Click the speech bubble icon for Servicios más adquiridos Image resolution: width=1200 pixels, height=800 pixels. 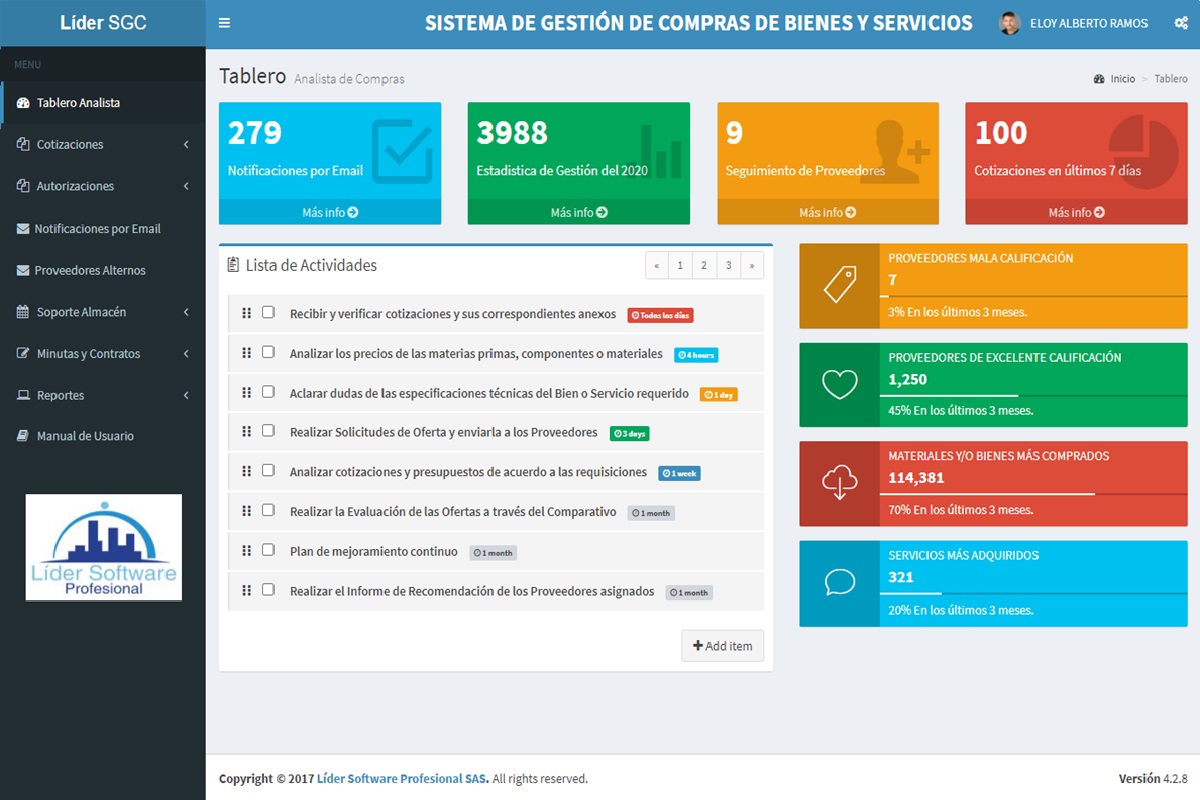click(839, 583)
